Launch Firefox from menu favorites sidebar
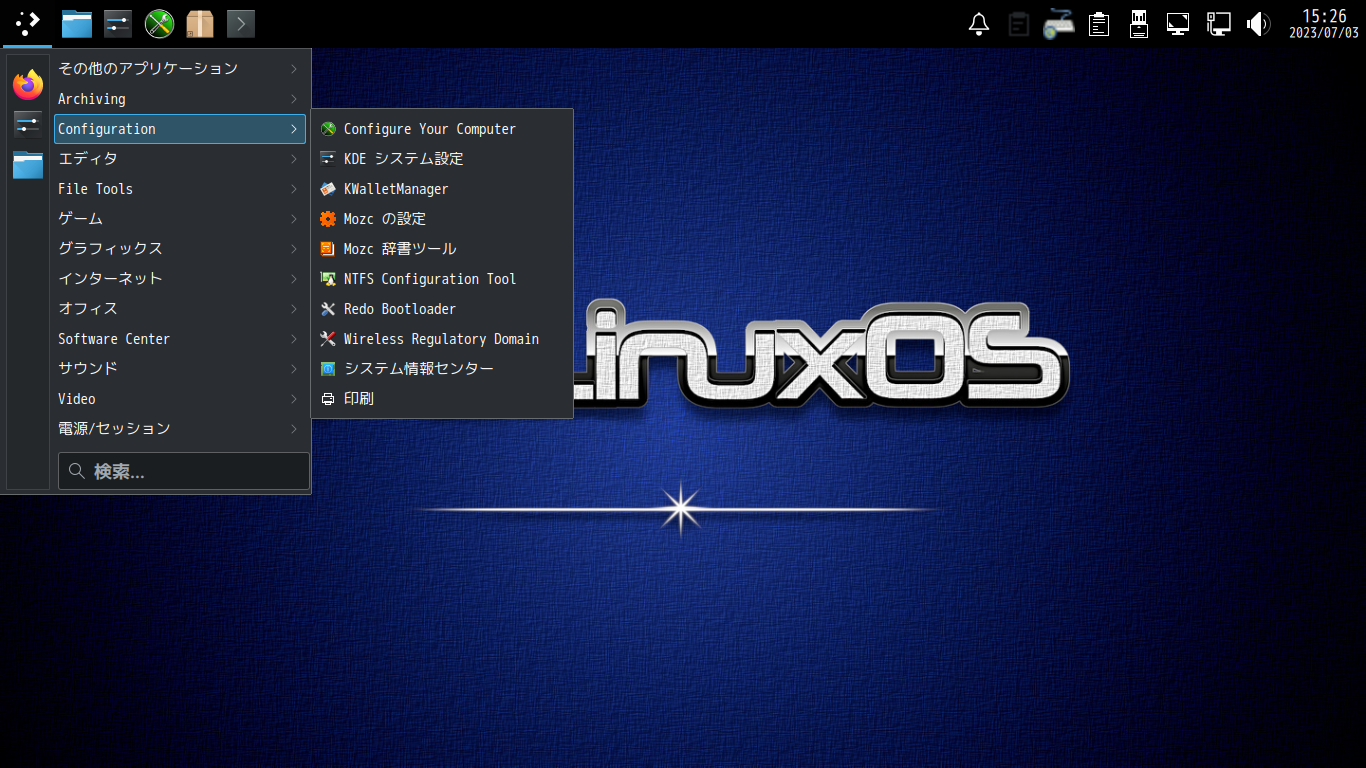The height and width of the screenshot is (768, 1366). click(x=28, y=85)
